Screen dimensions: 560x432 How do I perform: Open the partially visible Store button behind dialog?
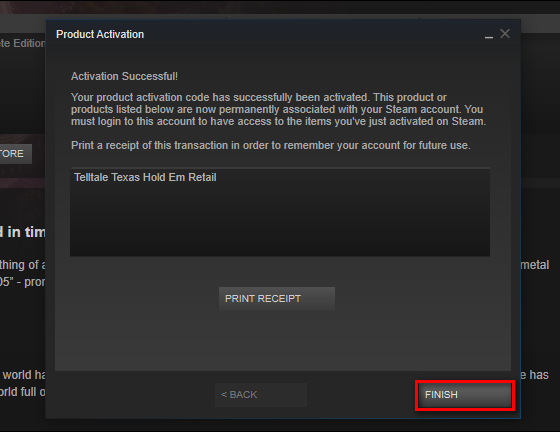pos(16,154)
